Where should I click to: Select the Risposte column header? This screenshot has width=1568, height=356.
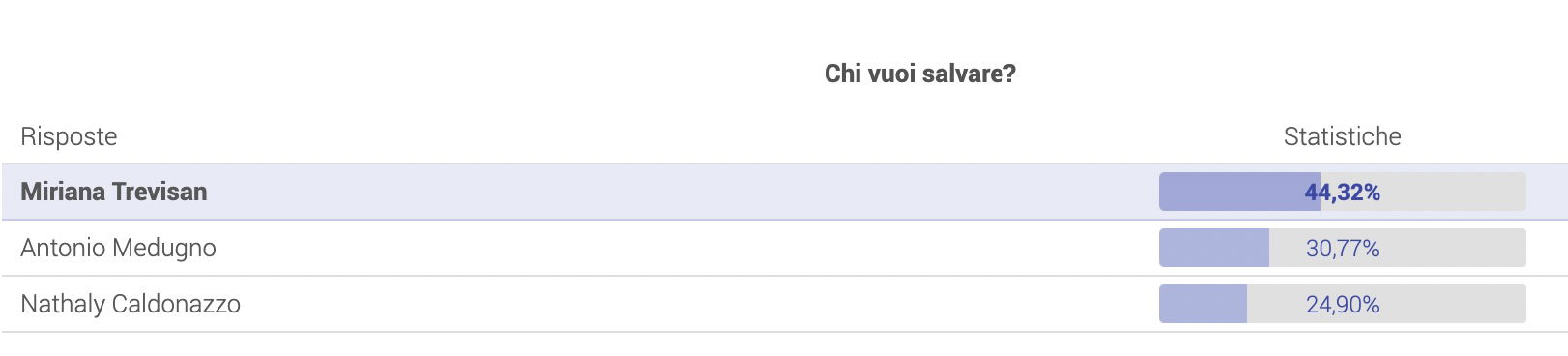tap(69, 136)
